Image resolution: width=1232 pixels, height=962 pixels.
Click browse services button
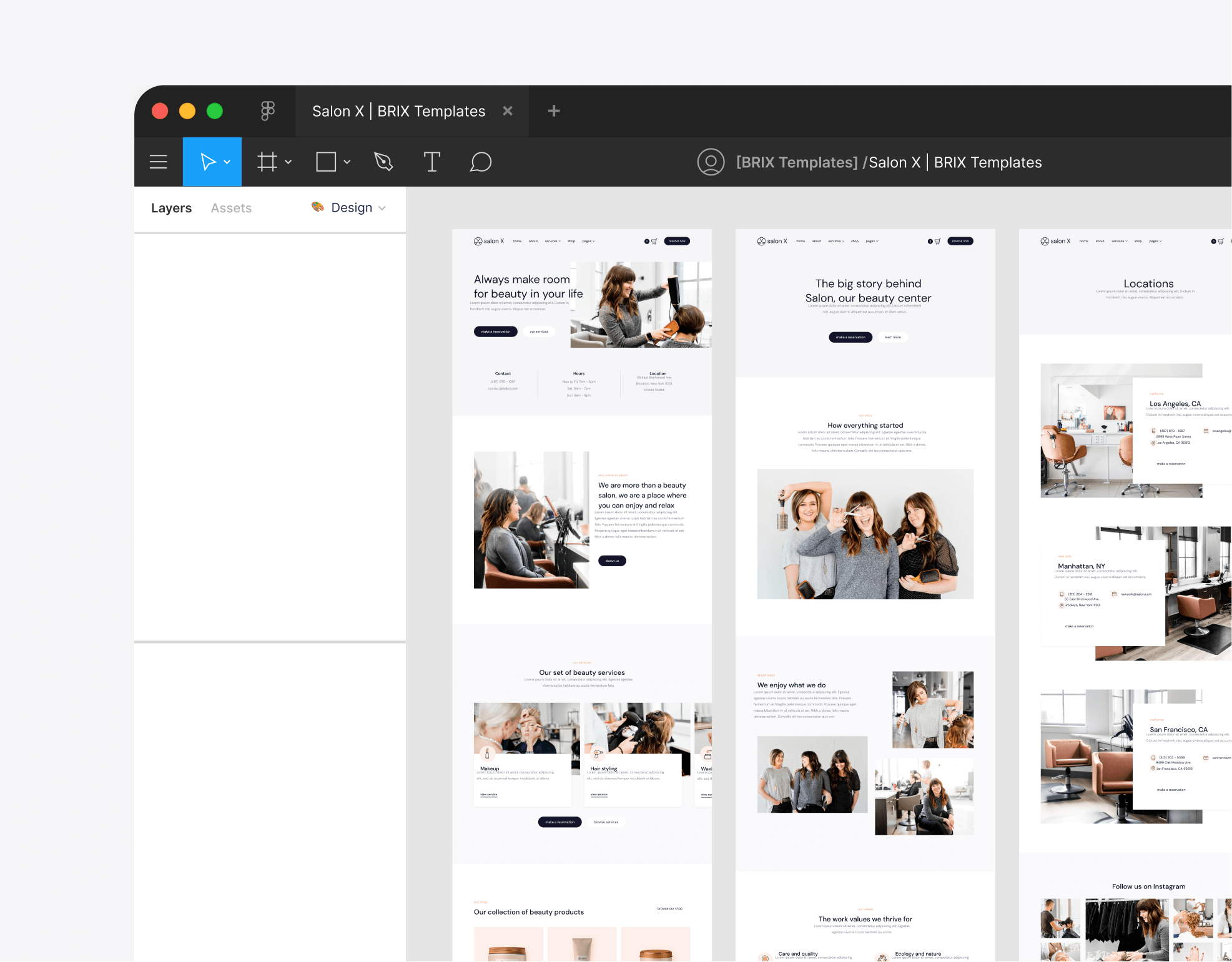606,822
